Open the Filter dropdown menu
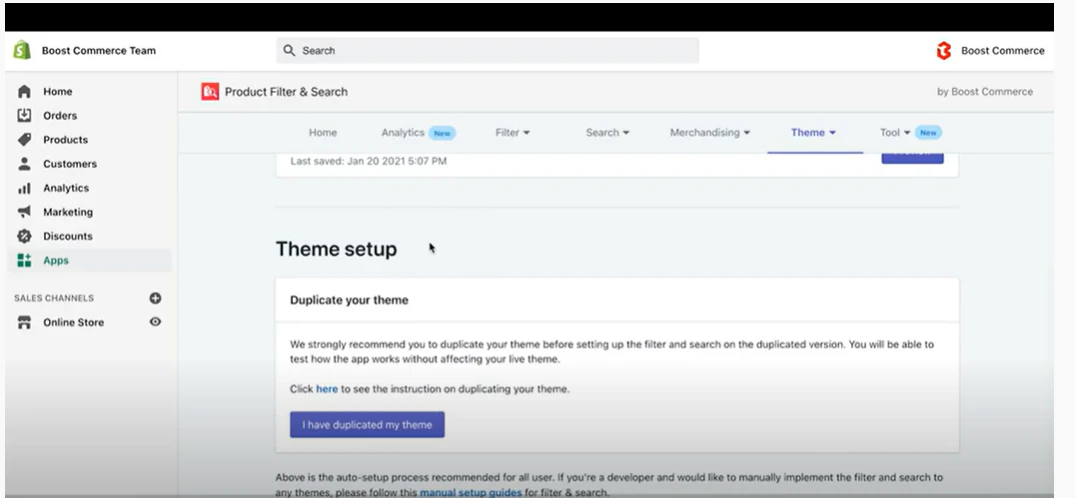This screenshot has width=1075, height=498. pyautogui.click(x=512, y=132)
